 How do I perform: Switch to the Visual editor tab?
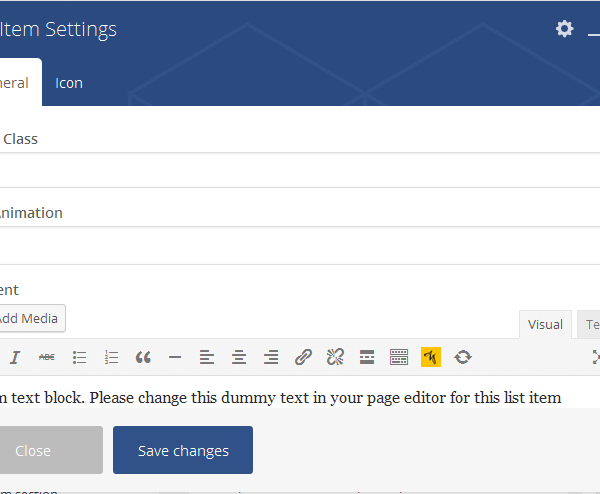click(x=545, y=324)
